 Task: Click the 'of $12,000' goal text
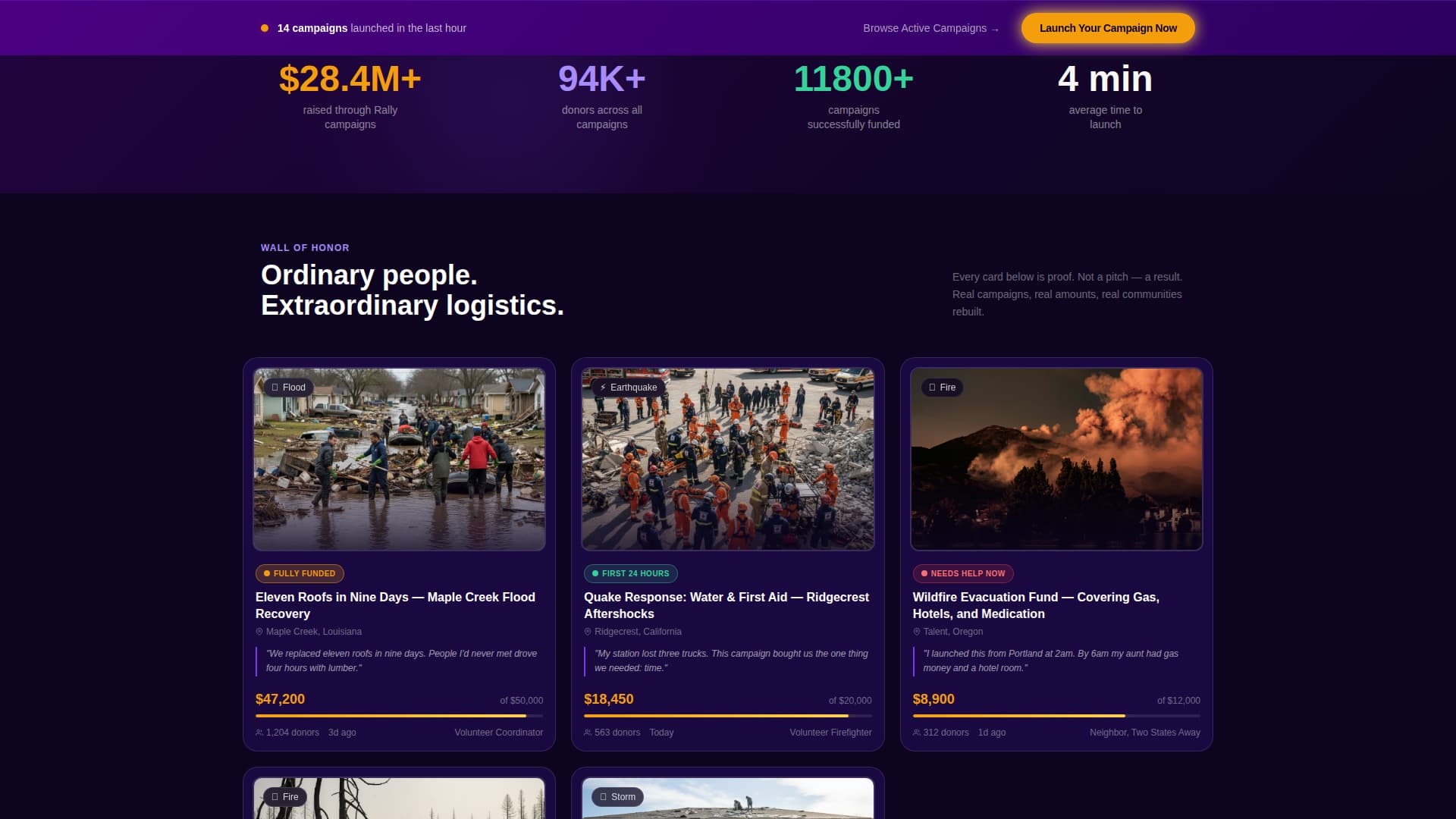tap(1178, 701)
